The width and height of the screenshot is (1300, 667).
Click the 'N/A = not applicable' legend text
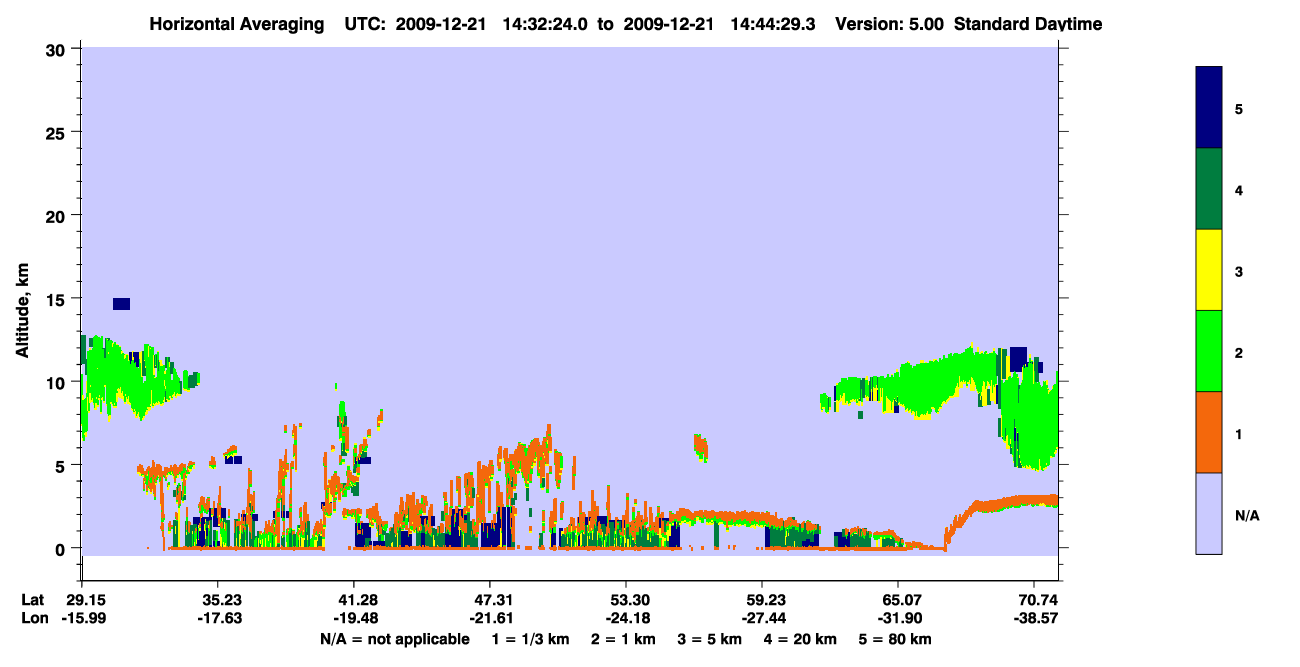point(394,639)
